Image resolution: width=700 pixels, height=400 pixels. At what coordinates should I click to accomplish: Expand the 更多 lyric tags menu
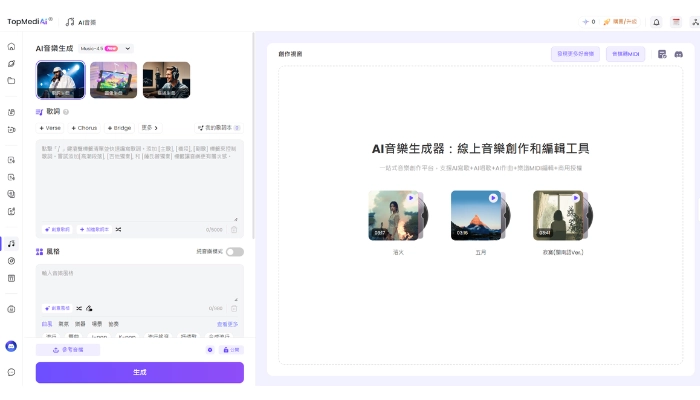click(x=149, y=128)
